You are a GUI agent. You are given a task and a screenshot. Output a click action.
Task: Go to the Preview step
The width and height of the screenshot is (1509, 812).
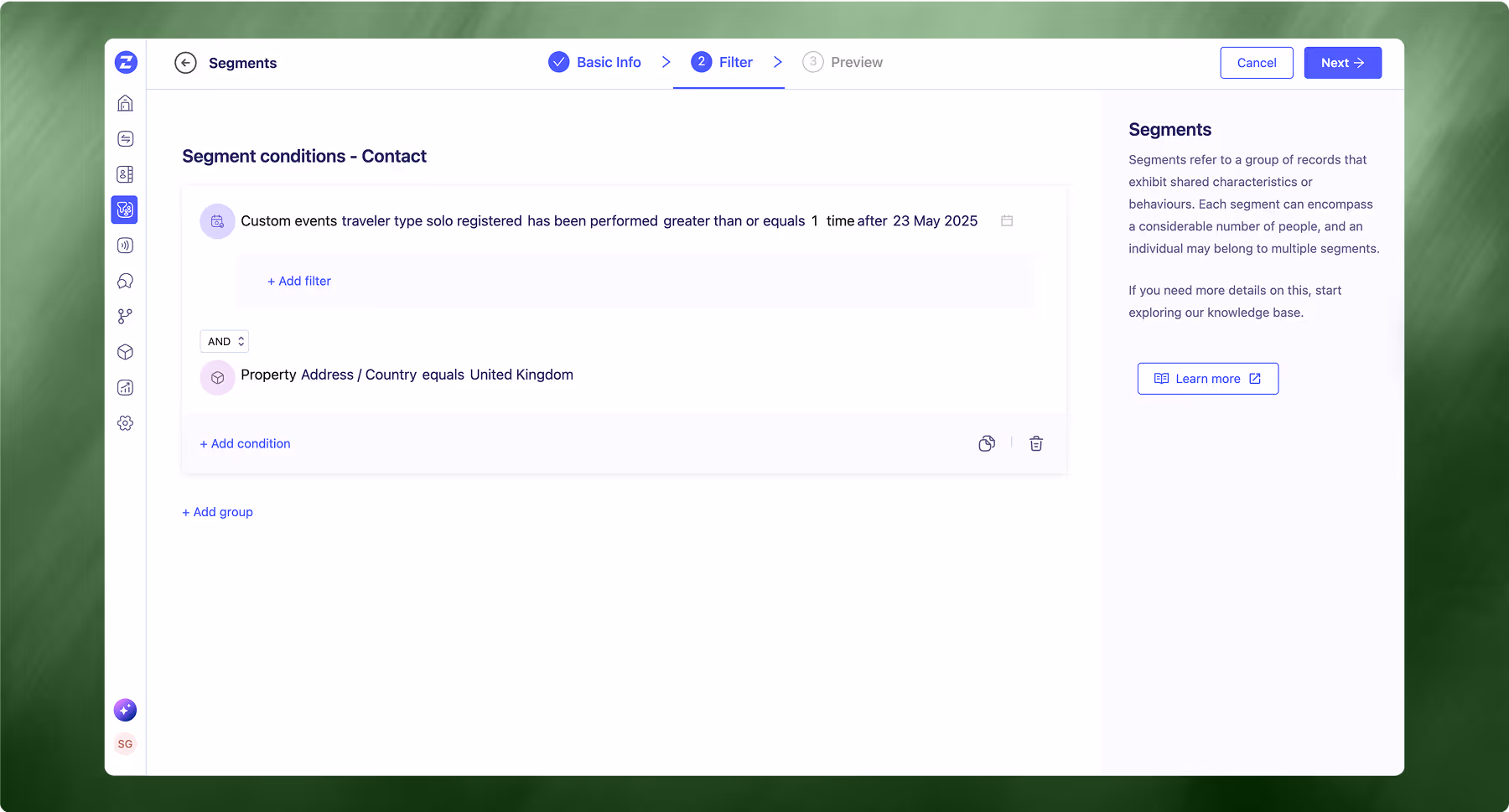[x=843, y=62]
